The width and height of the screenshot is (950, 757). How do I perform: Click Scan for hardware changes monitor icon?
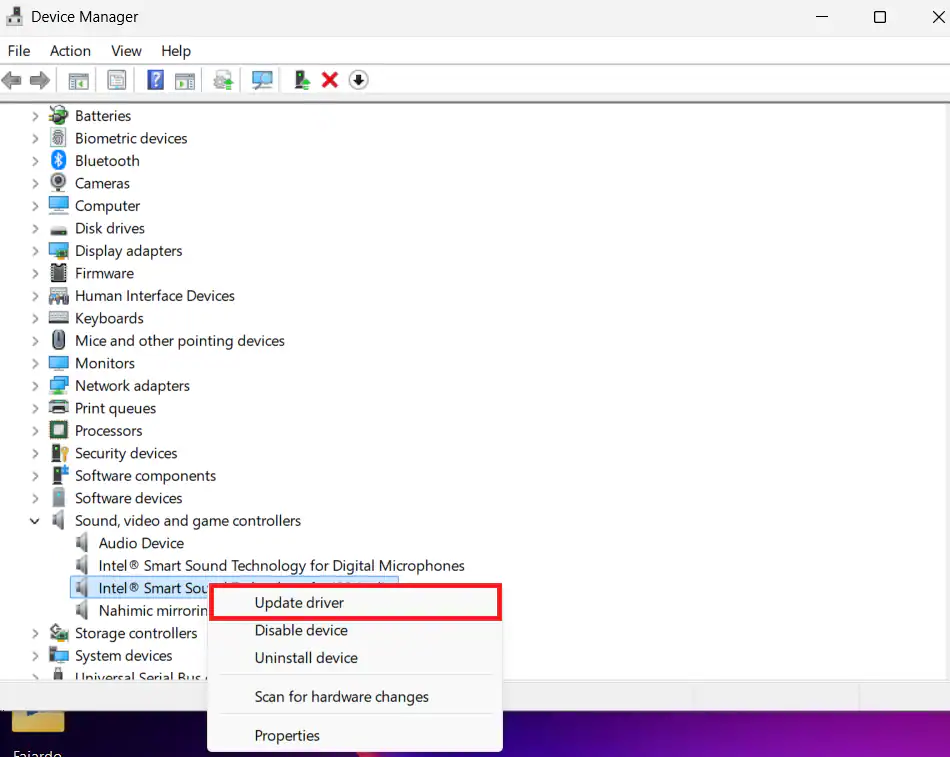coord(262,80)
